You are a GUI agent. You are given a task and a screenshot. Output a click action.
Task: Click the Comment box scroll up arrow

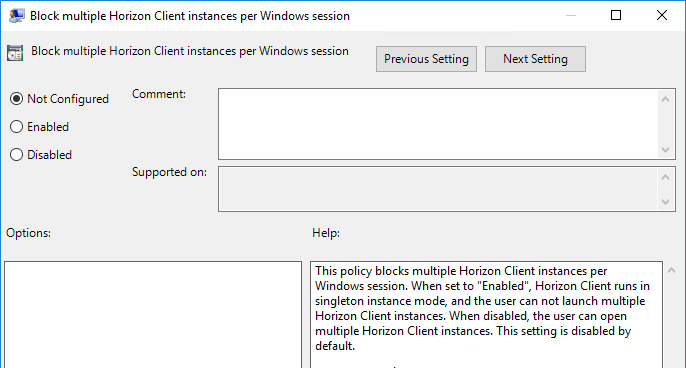(665, 99)
